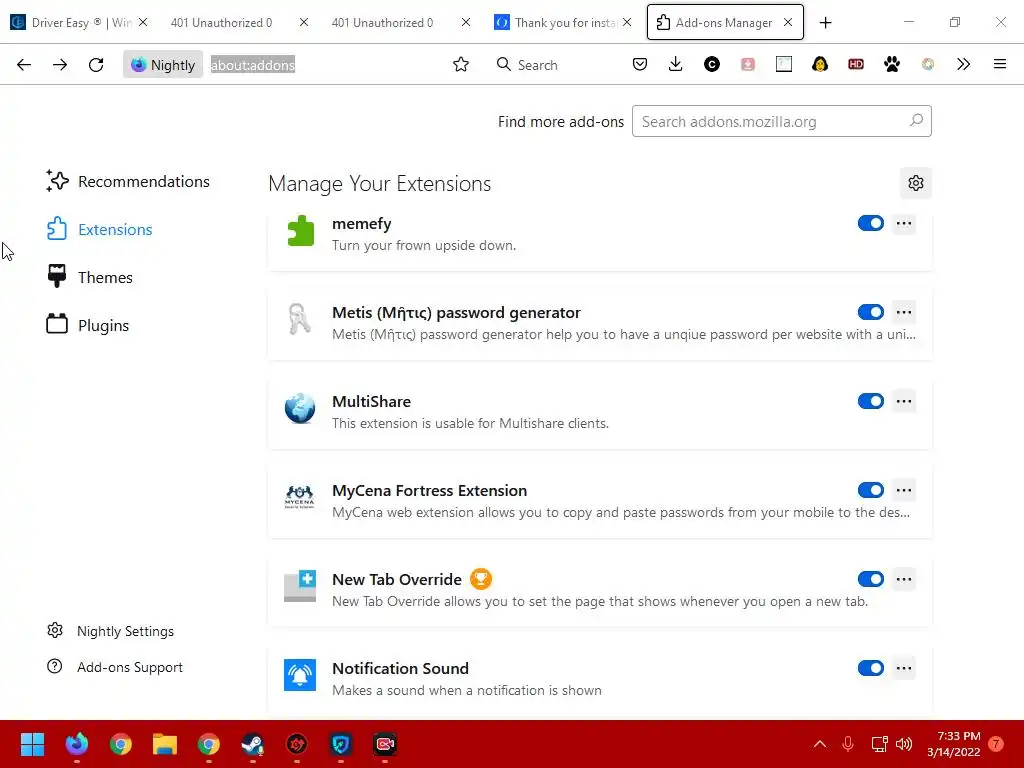Image resolution: width=1024 pixels, height=768 pixels.
Task: Open File Explorer from the taskbar
Action: (165, 744)
